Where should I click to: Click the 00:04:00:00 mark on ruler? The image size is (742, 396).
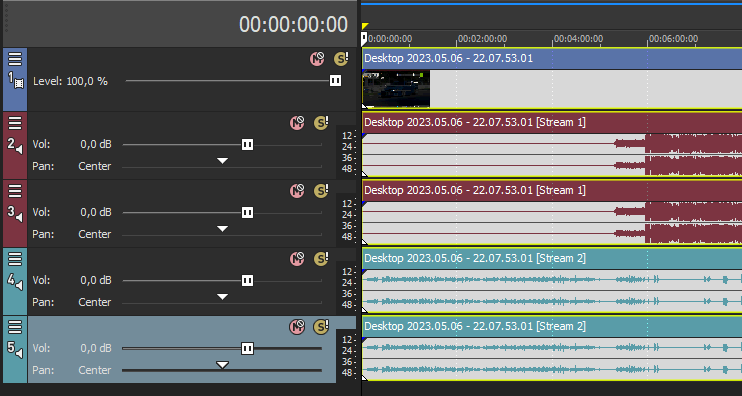coord(578,39)
